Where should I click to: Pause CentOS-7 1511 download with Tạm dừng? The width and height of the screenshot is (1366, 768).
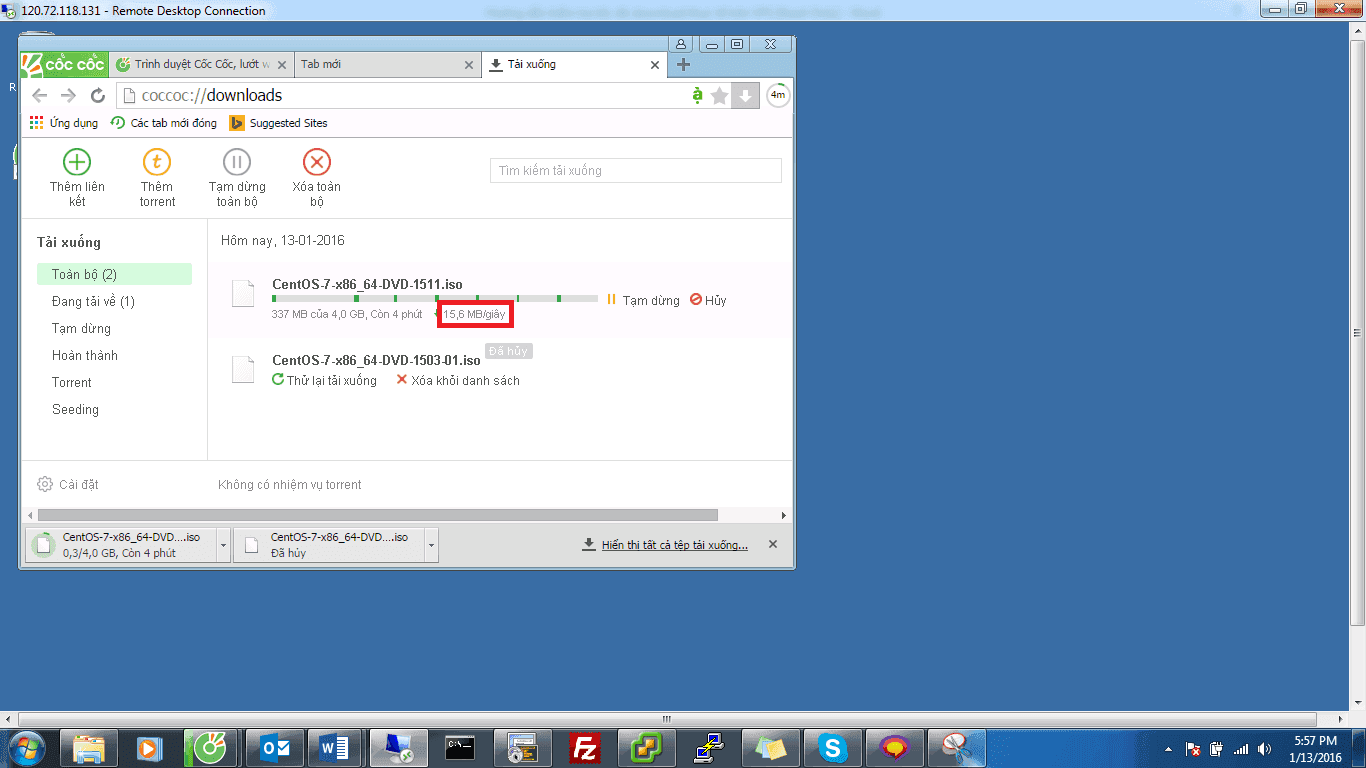tap(643, 300)
